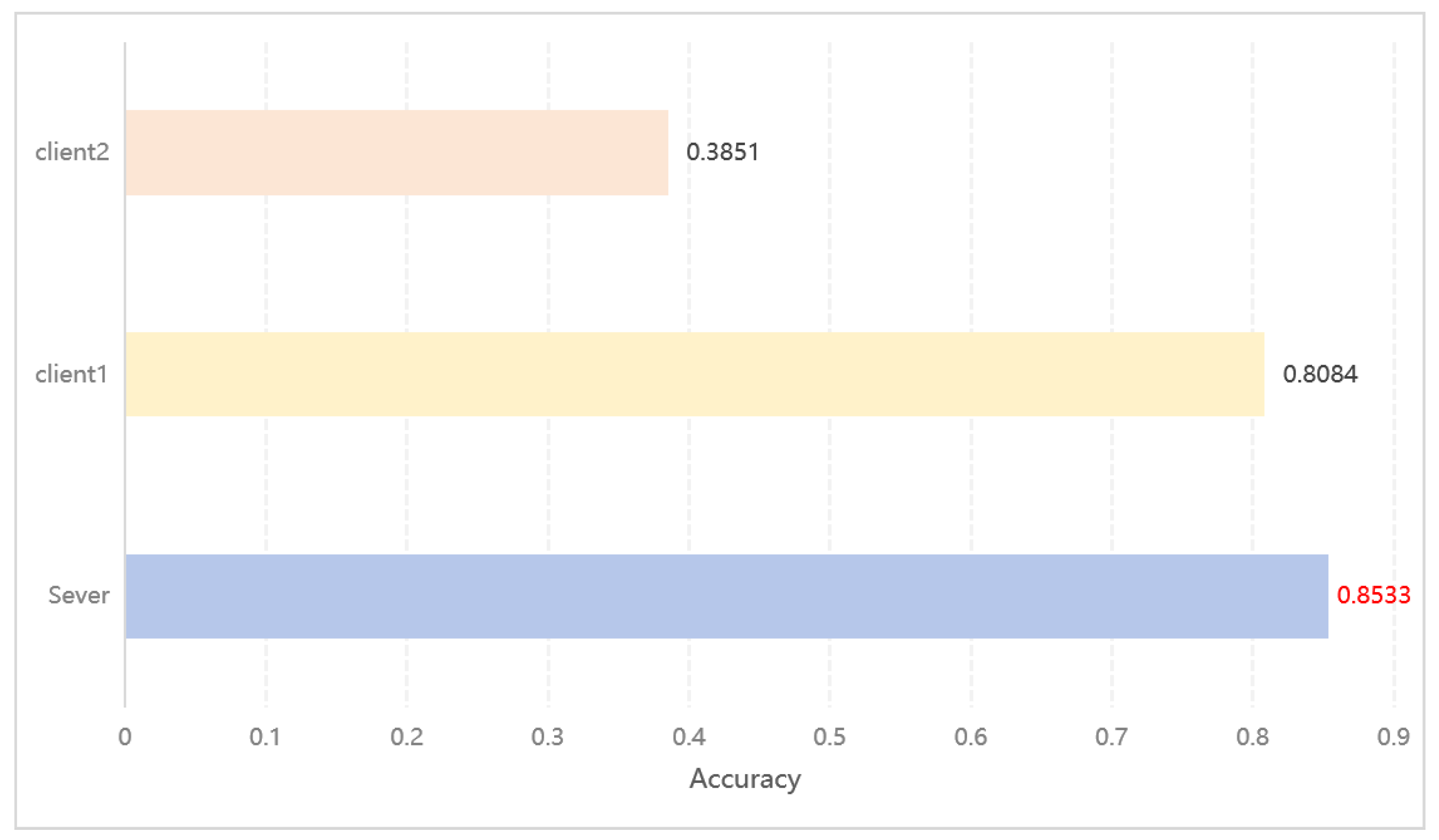Image resolution: width=1439 pixels, height=840 pixels.
Task: Select the 0.9 axis tick label
Action: [x=1393, y=737]
